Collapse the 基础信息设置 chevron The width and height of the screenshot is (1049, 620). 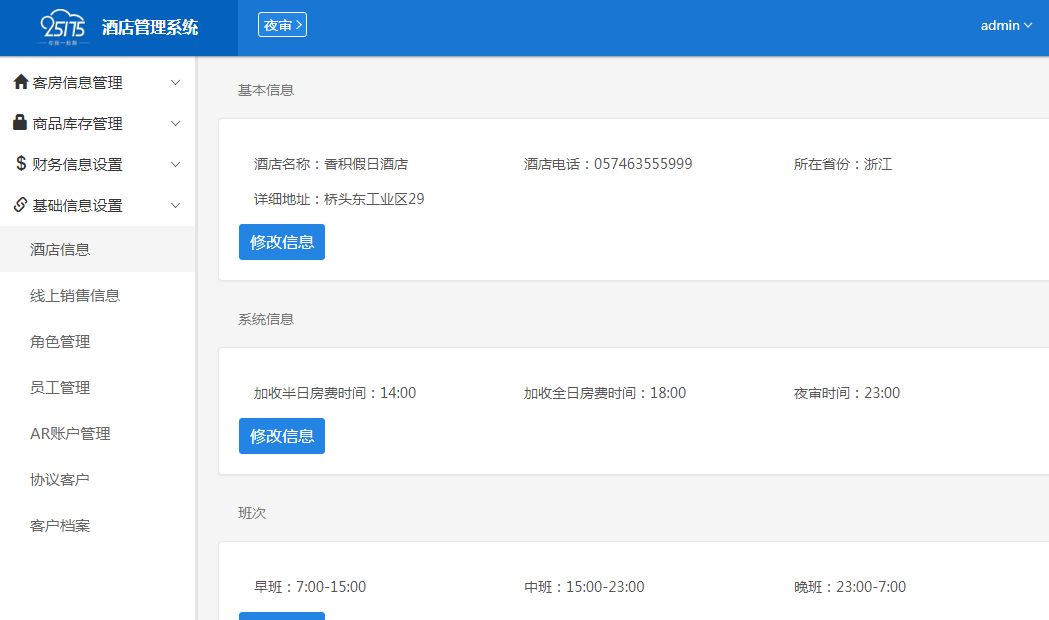point(175,205)
